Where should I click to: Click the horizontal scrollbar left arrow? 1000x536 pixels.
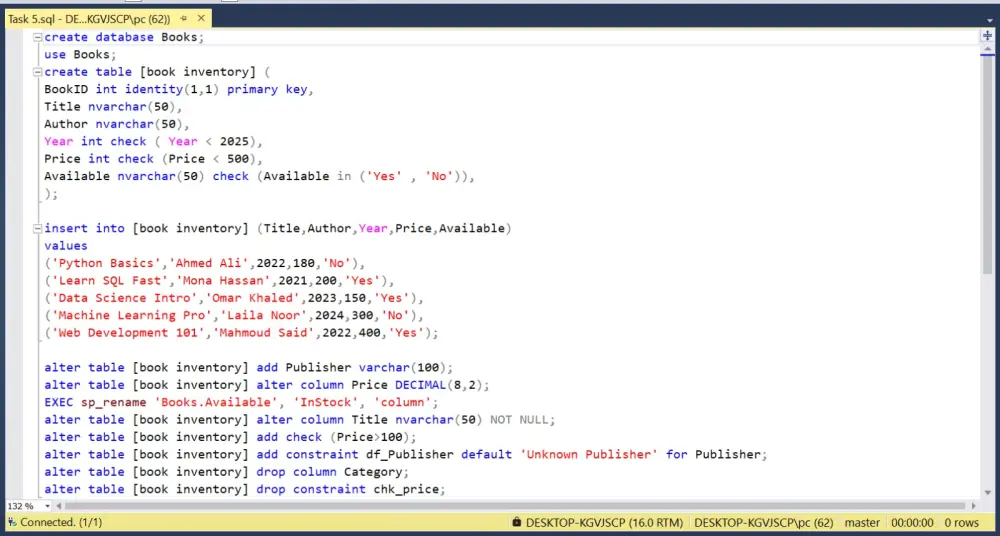pyautogui.click(x=59, y=506)
